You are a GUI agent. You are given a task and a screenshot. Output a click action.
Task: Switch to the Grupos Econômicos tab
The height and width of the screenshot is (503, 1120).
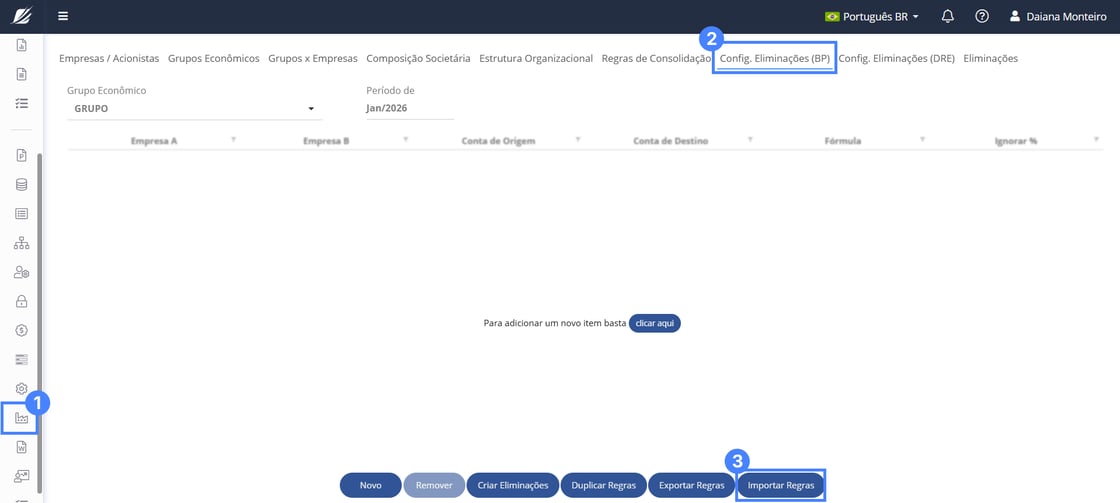click(x=214, y=59)
